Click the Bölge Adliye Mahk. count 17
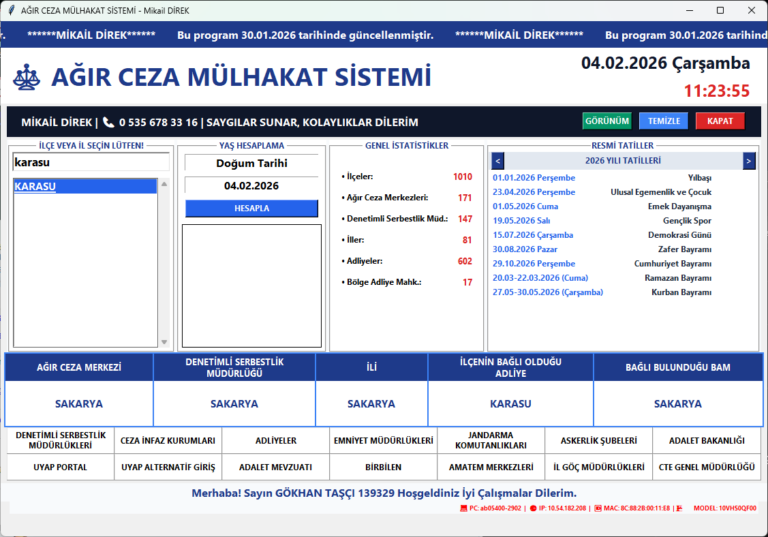768x537 pixels. [467, 282]
